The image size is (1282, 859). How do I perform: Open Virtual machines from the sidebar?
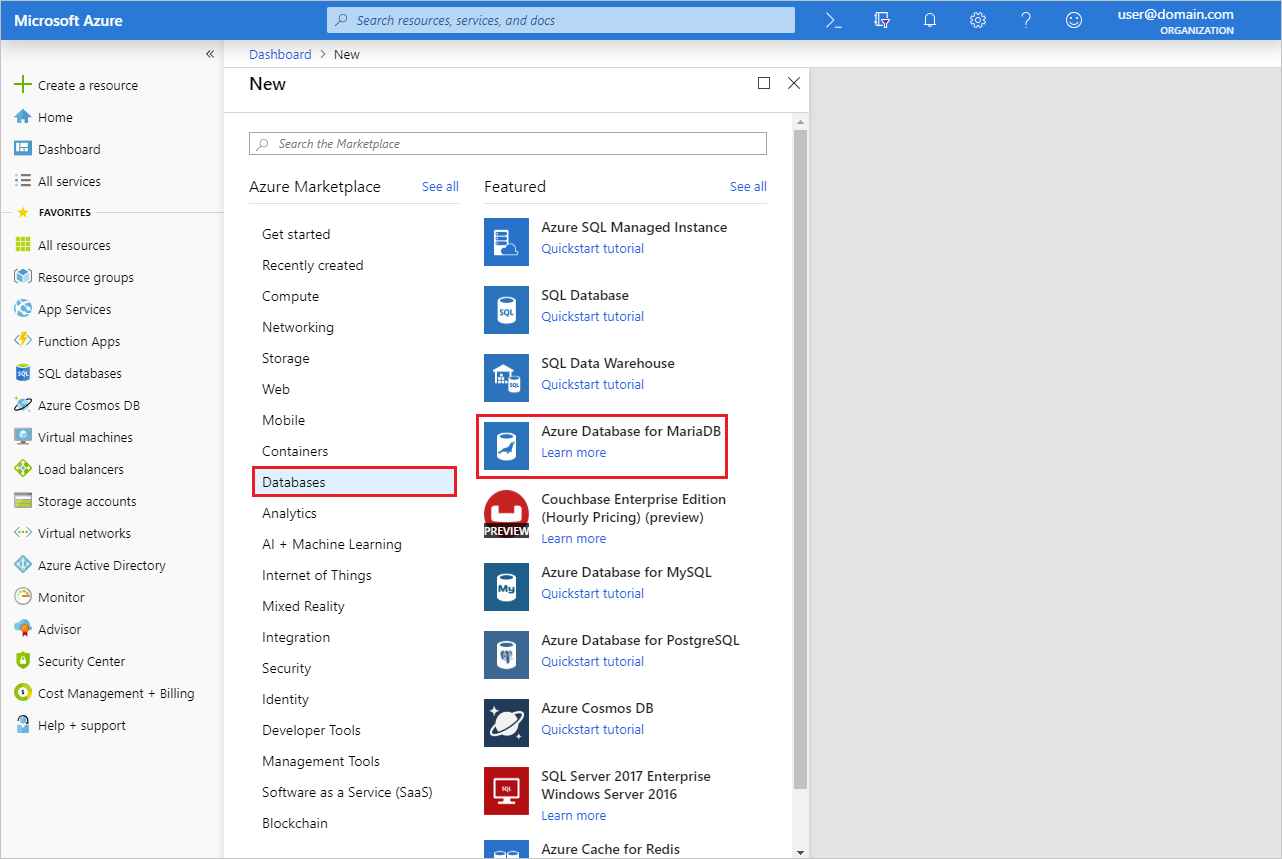[x=85, y=436]
